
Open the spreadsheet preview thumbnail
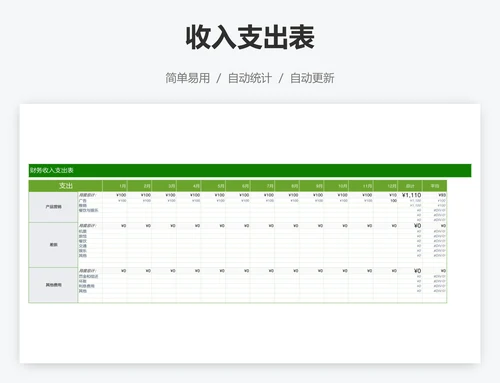[x=250, y=233]
